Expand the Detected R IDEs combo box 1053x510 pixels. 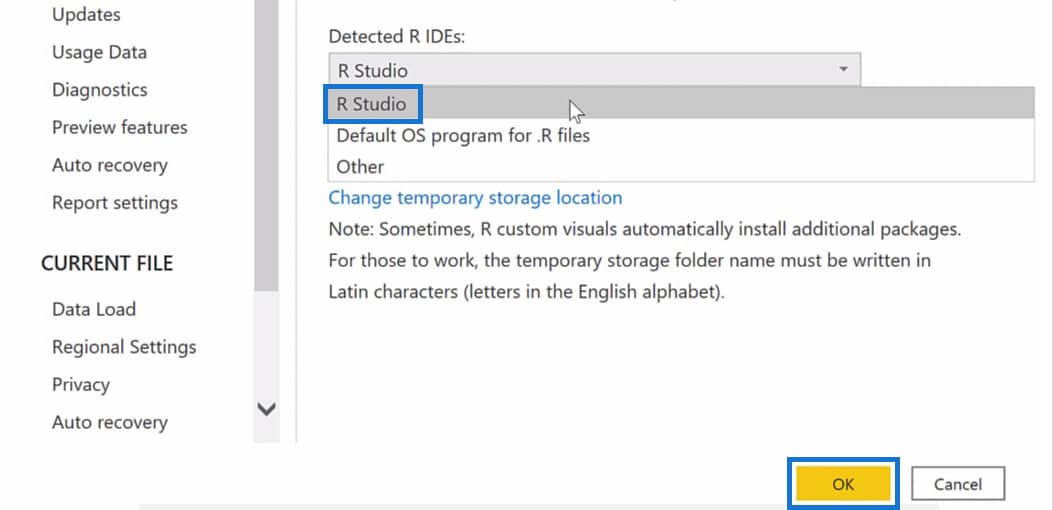tap(594, 70)
